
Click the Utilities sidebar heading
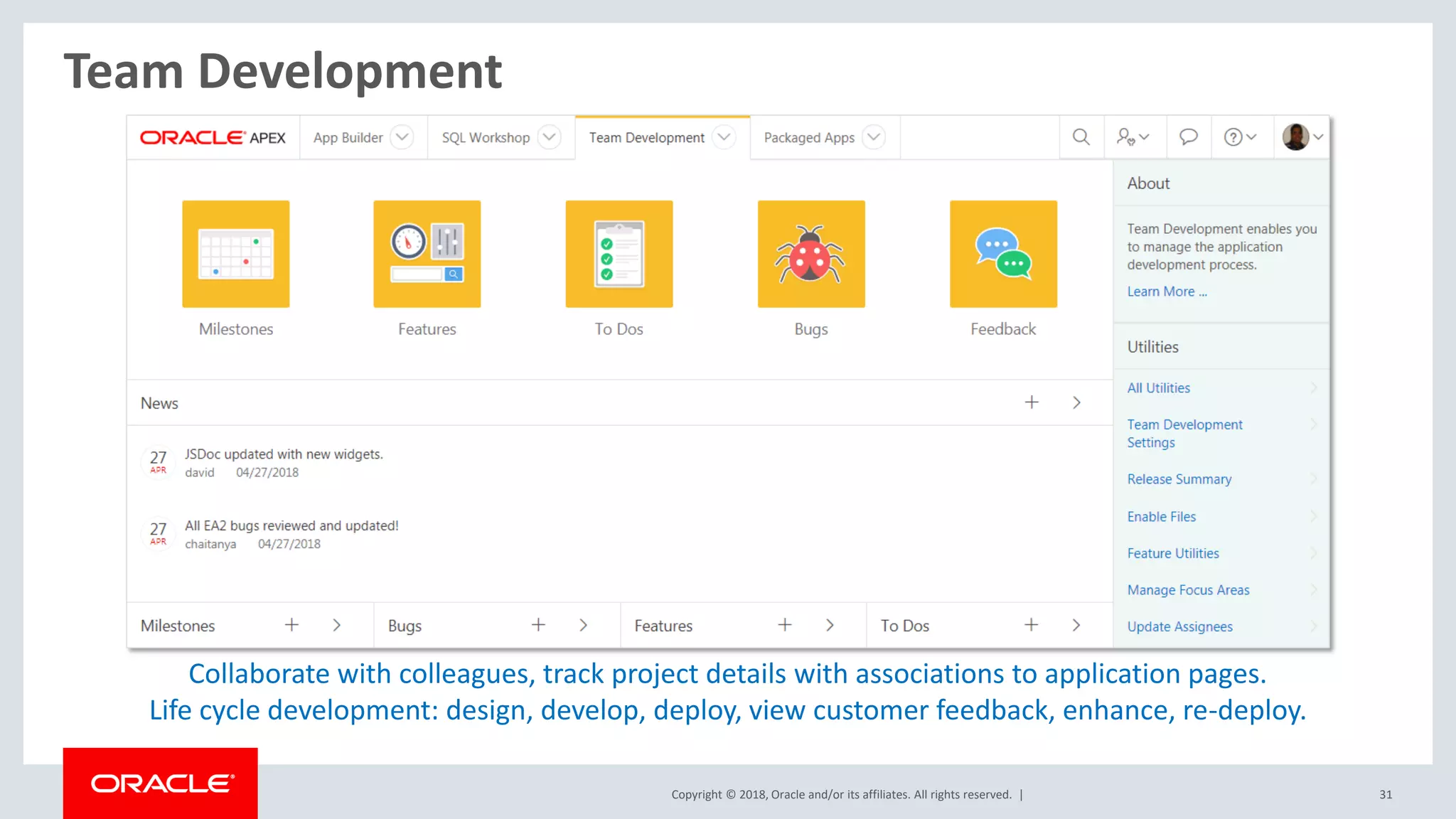click(x=1152, y=347)
